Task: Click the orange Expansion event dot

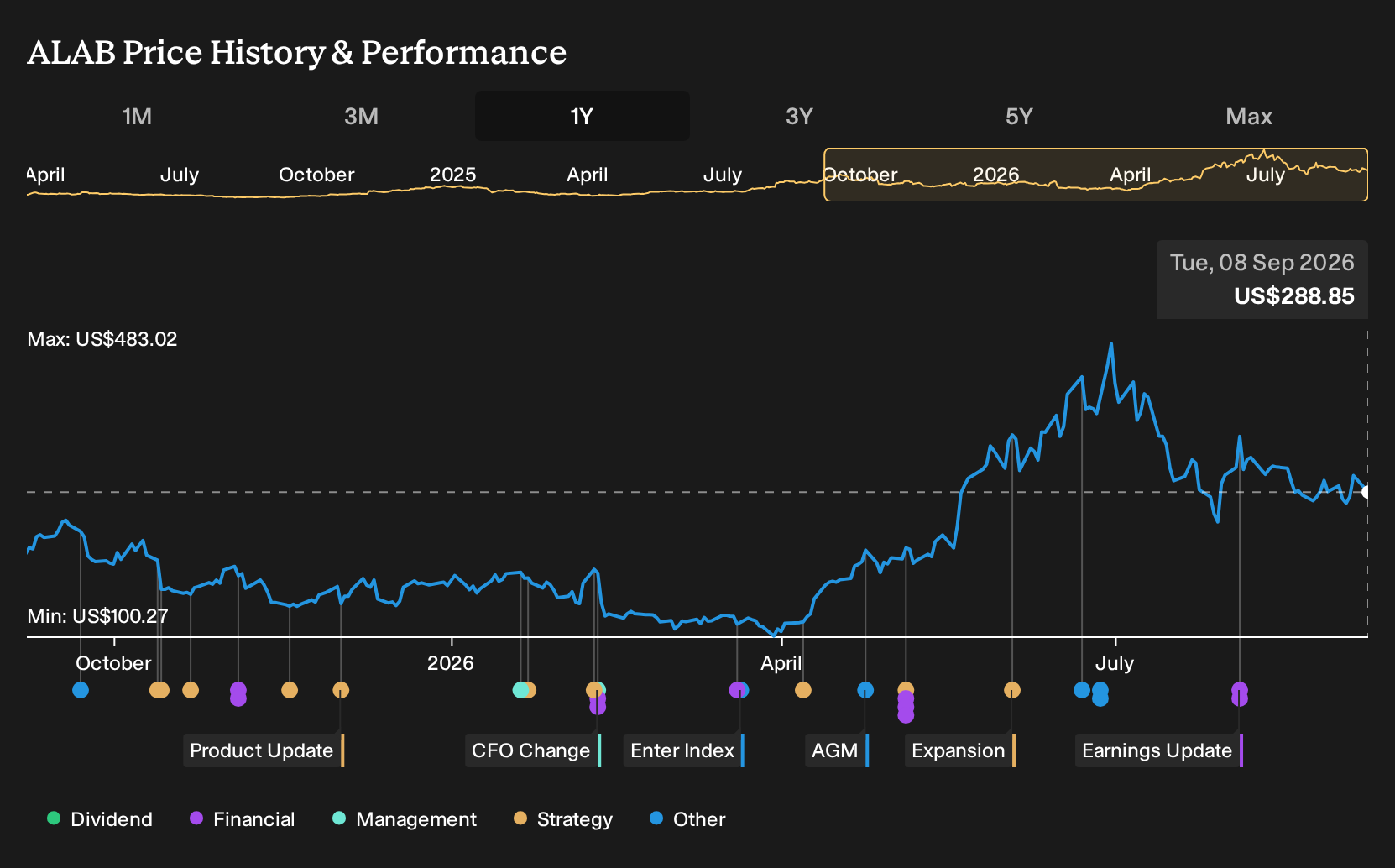Action: 1012,690
